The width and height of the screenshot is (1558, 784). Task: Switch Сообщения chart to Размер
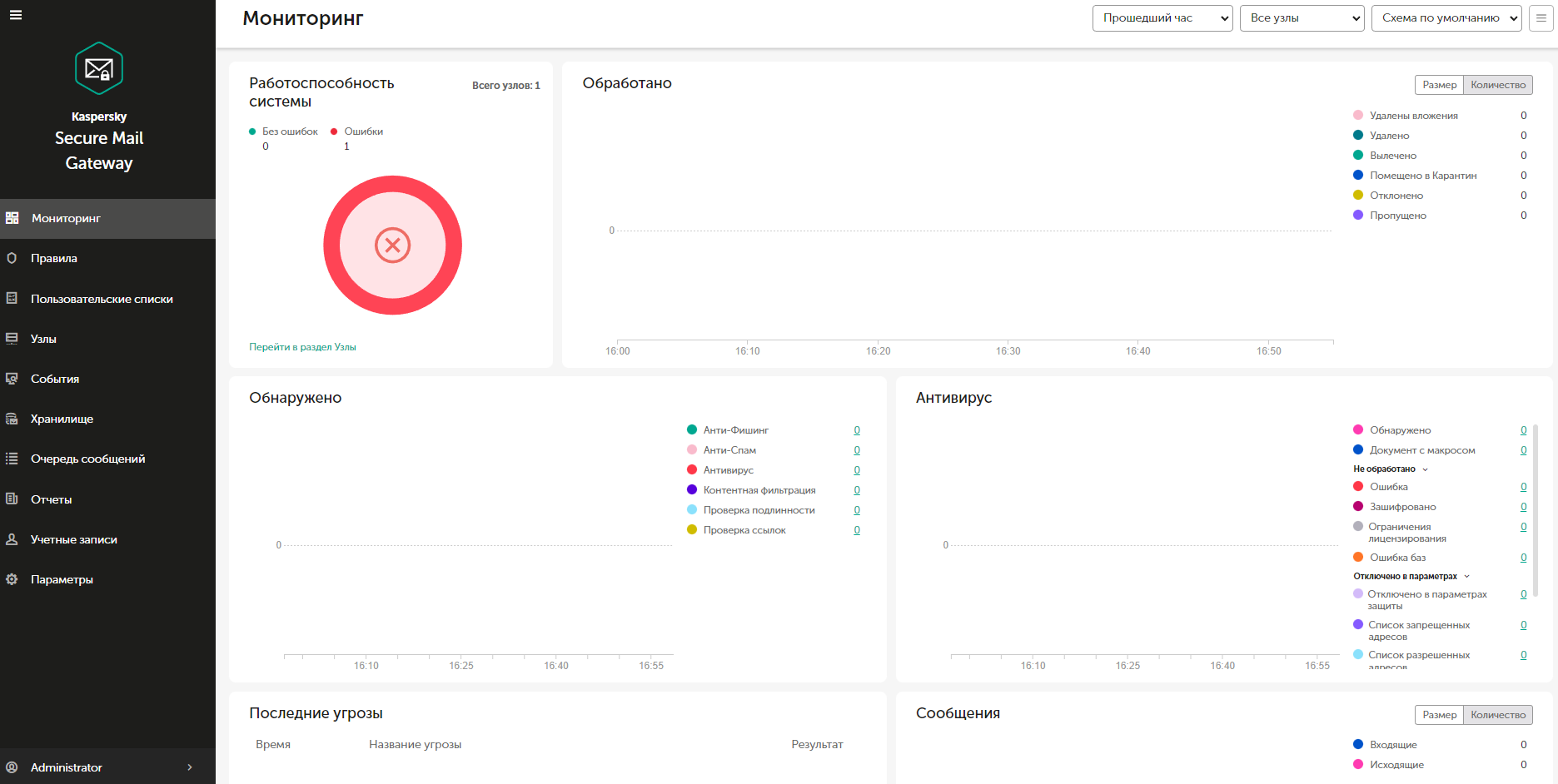pyautogui.click(x=1439, y=715)
